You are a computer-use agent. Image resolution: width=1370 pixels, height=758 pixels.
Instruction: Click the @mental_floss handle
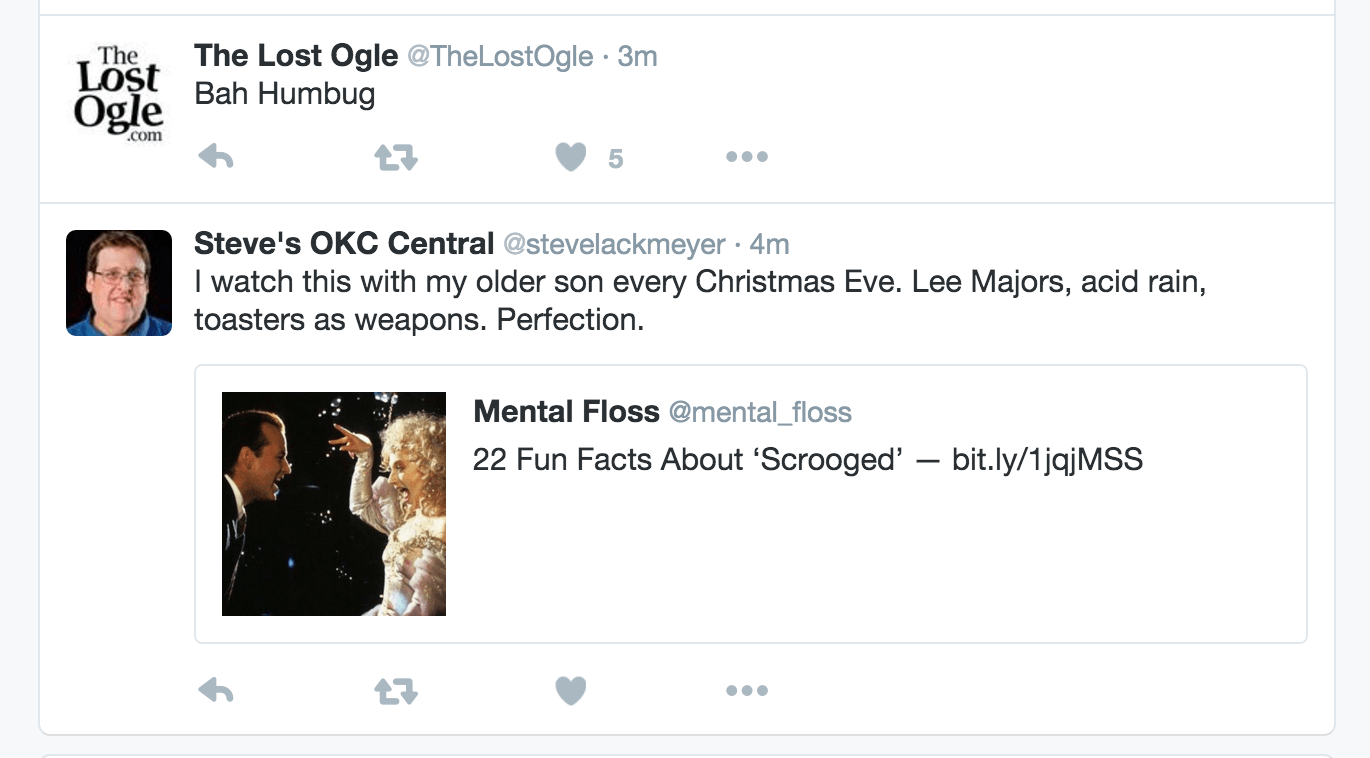point(760,412)
